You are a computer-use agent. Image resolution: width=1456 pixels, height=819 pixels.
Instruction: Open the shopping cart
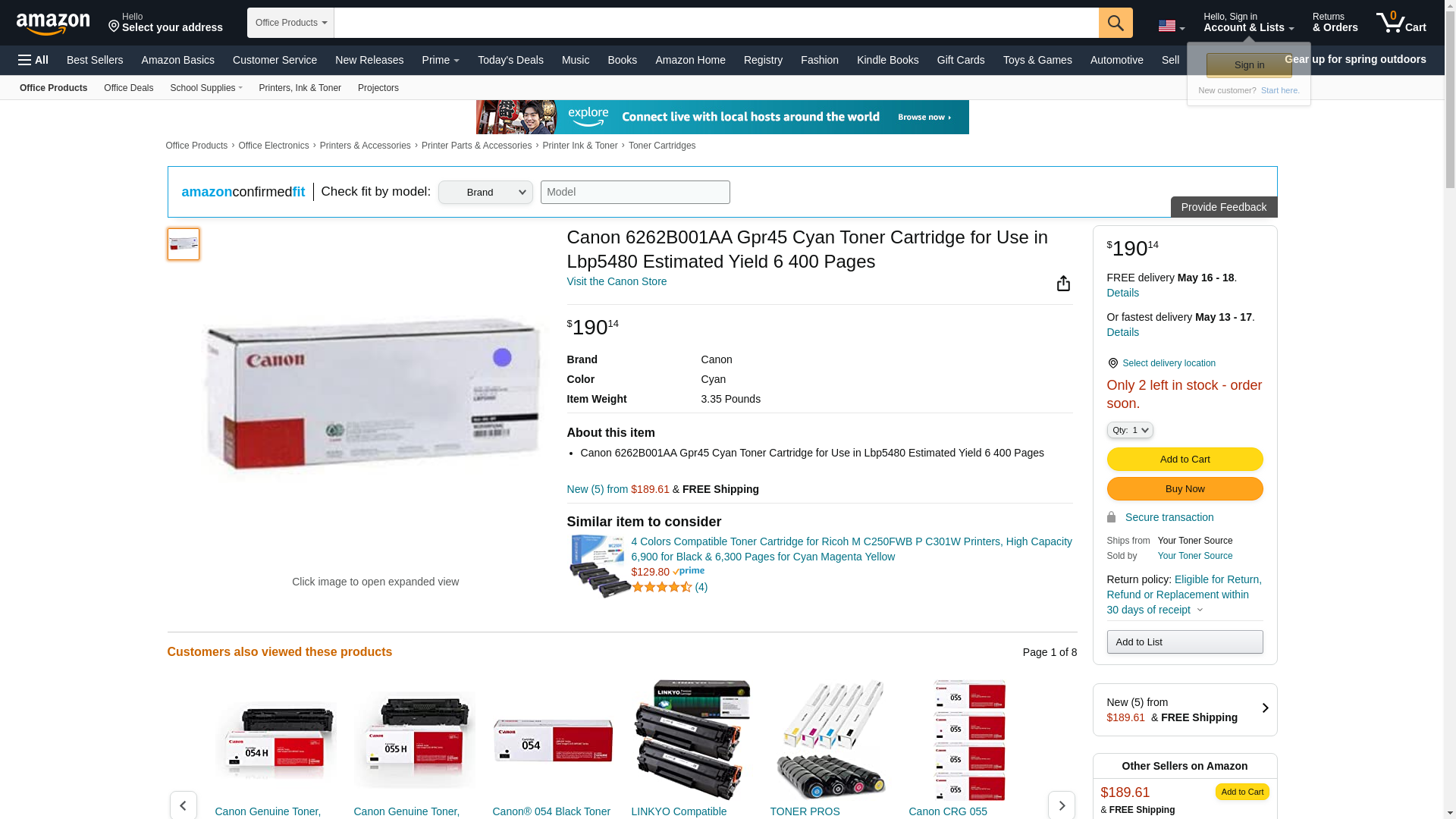coord(1401,23)
